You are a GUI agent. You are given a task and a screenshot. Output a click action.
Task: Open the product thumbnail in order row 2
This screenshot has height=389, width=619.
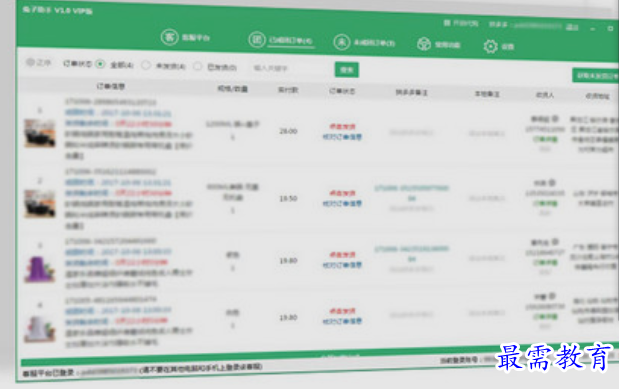tap(40, 204)
